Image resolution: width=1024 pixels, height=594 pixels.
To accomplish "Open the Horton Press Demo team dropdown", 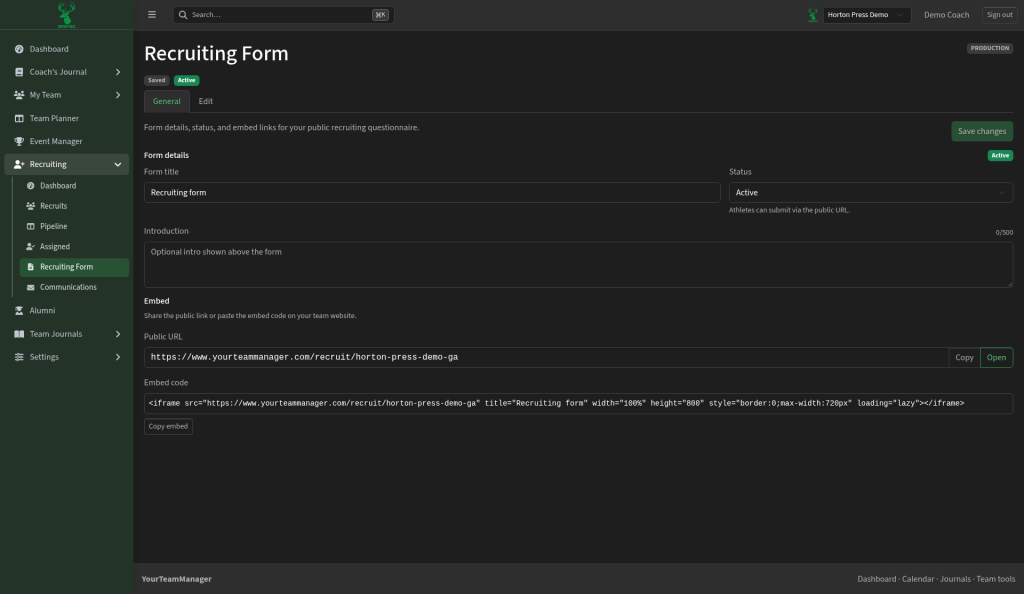I will 867,14.
